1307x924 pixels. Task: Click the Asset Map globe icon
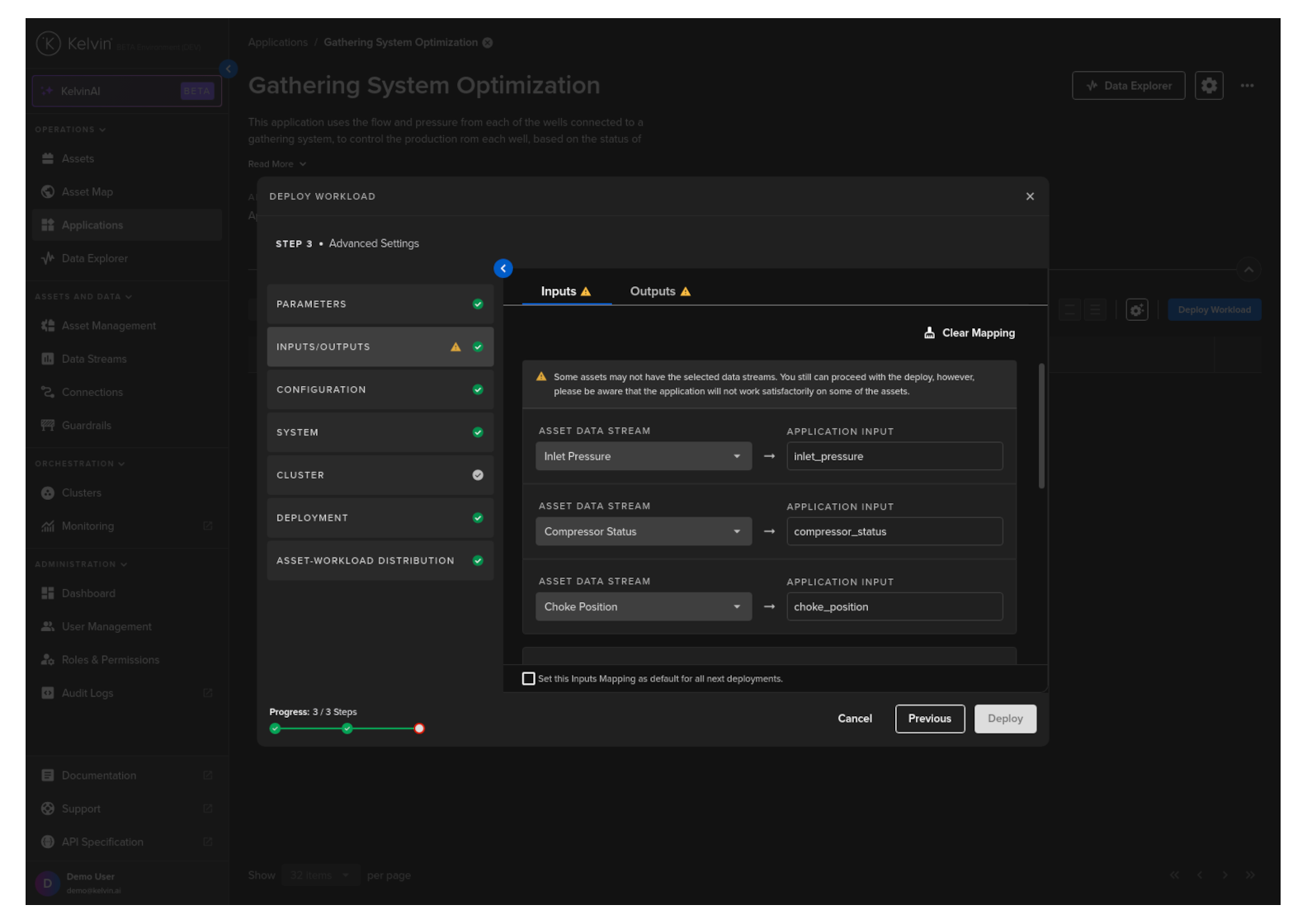(x=48, y=191)
